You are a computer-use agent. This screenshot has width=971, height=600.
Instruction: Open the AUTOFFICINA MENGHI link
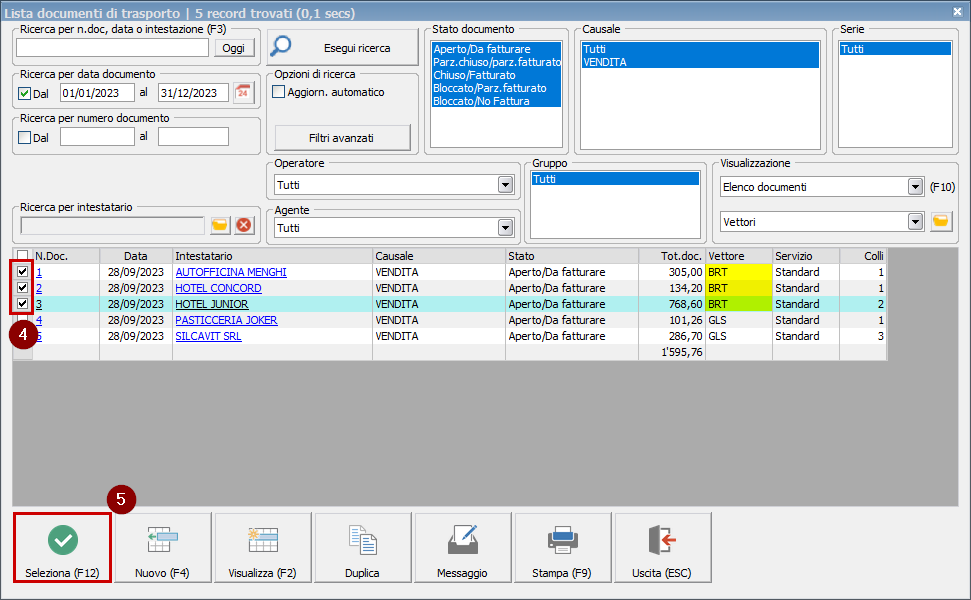(231, 272)
